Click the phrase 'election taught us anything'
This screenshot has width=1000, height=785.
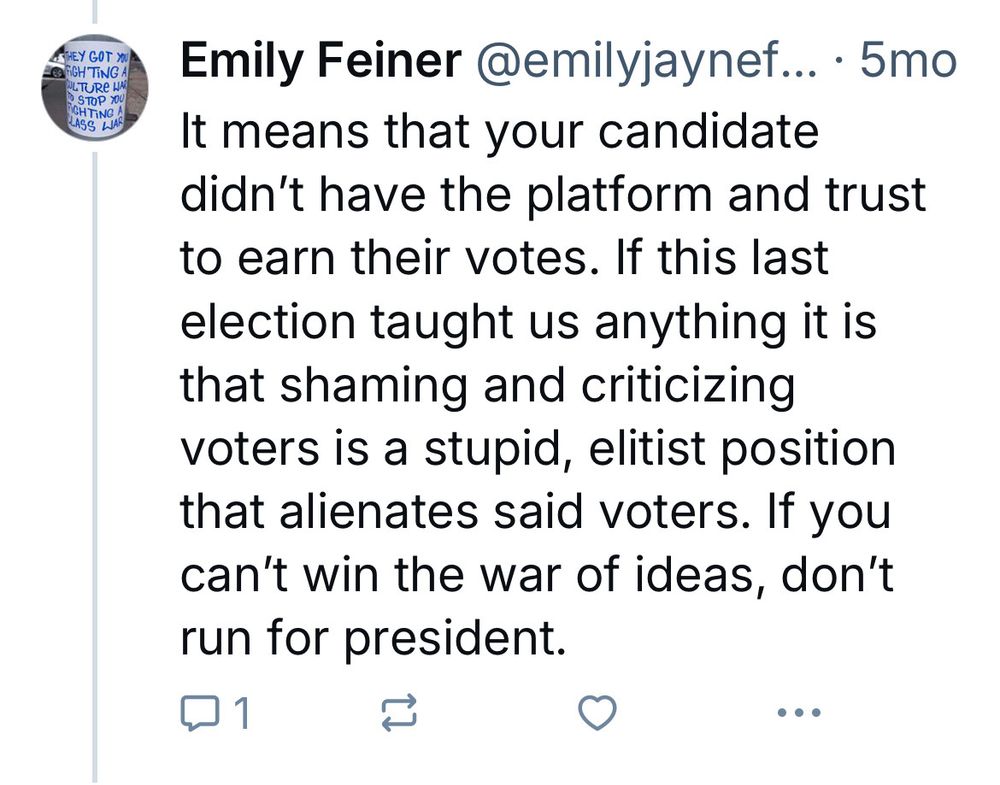click(x=483, y=324)
